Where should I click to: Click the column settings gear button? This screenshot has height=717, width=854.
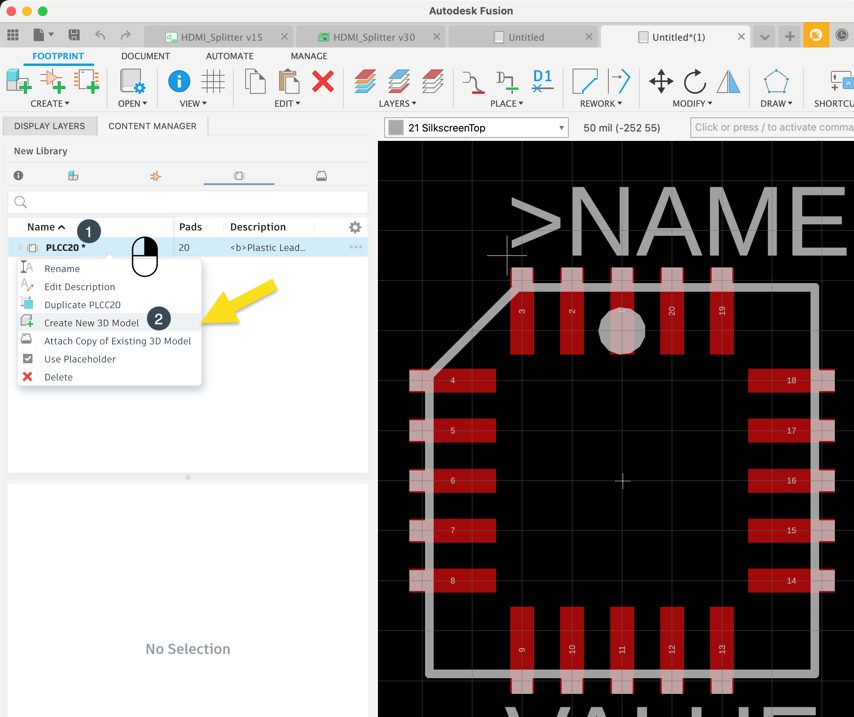pyautogui.click(x=354, y=227)
